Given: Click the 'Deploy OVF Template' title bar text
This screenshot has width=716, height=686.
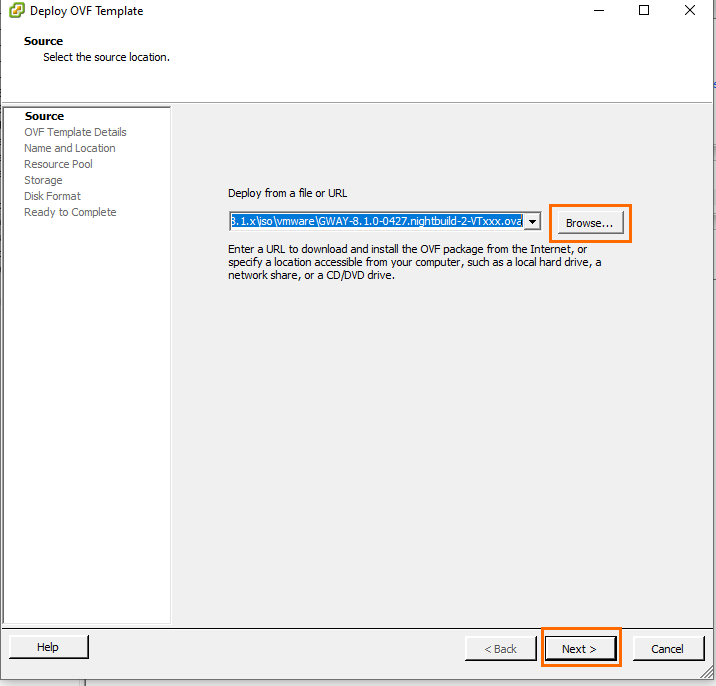Looking at the screenshot, I should pos(86,11).
